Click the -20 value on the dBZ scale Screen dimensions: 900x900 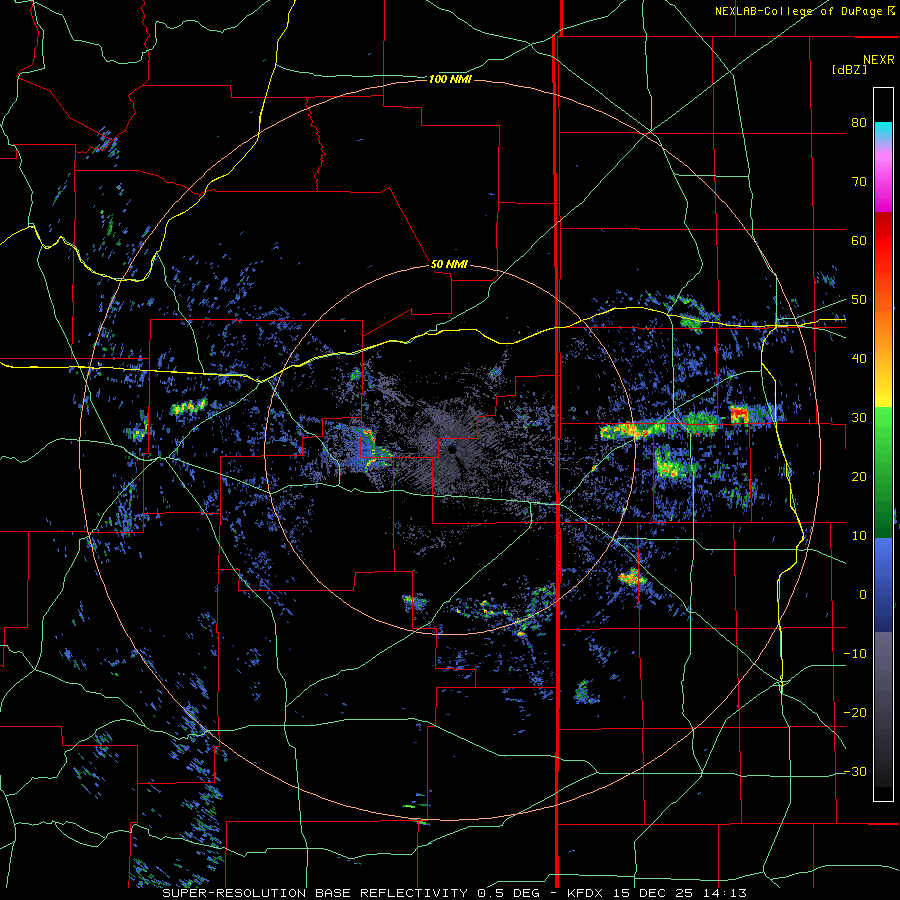pyautogui.click(x=855, y=713)
